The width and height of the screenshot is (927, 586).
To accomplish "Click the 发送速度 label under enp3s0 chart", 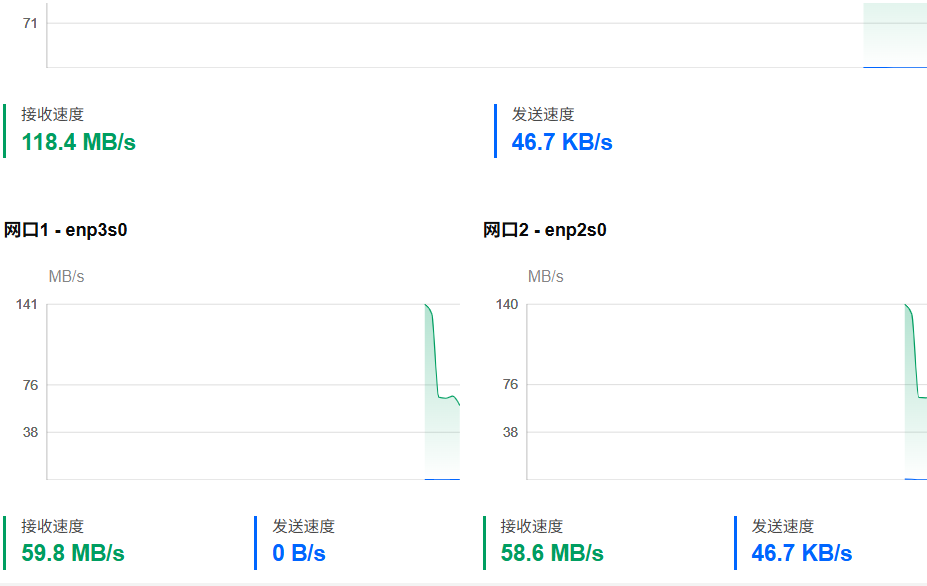I will pos(303,526).
